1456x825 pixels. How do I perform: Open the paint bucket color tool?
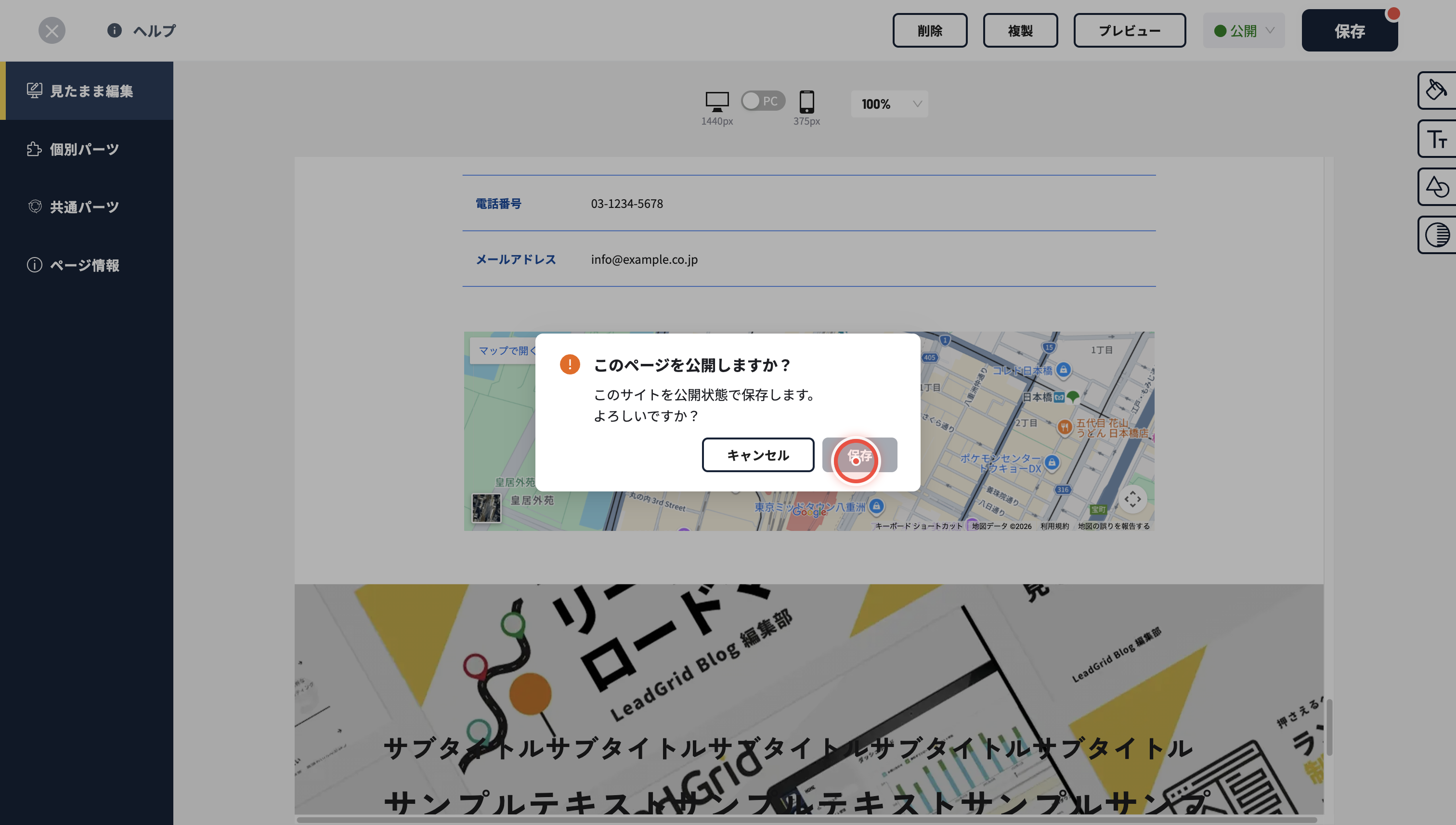click(1437, 90)
